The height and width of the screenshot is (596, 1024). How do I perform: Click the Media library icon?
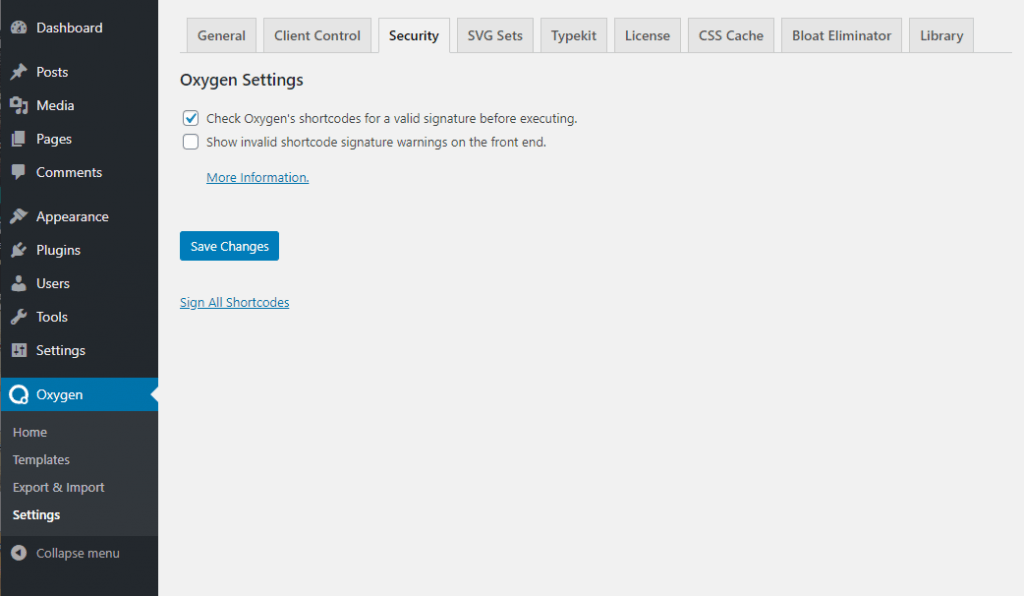coord(18,105)
